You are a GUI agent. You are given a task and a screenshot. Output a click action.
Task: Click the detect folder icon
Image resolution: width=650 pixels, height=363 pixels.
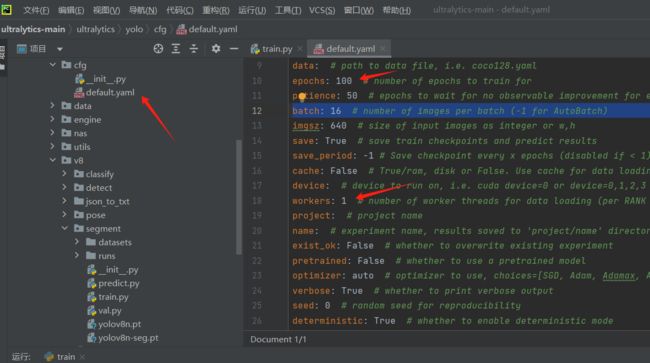coord(79,187)
